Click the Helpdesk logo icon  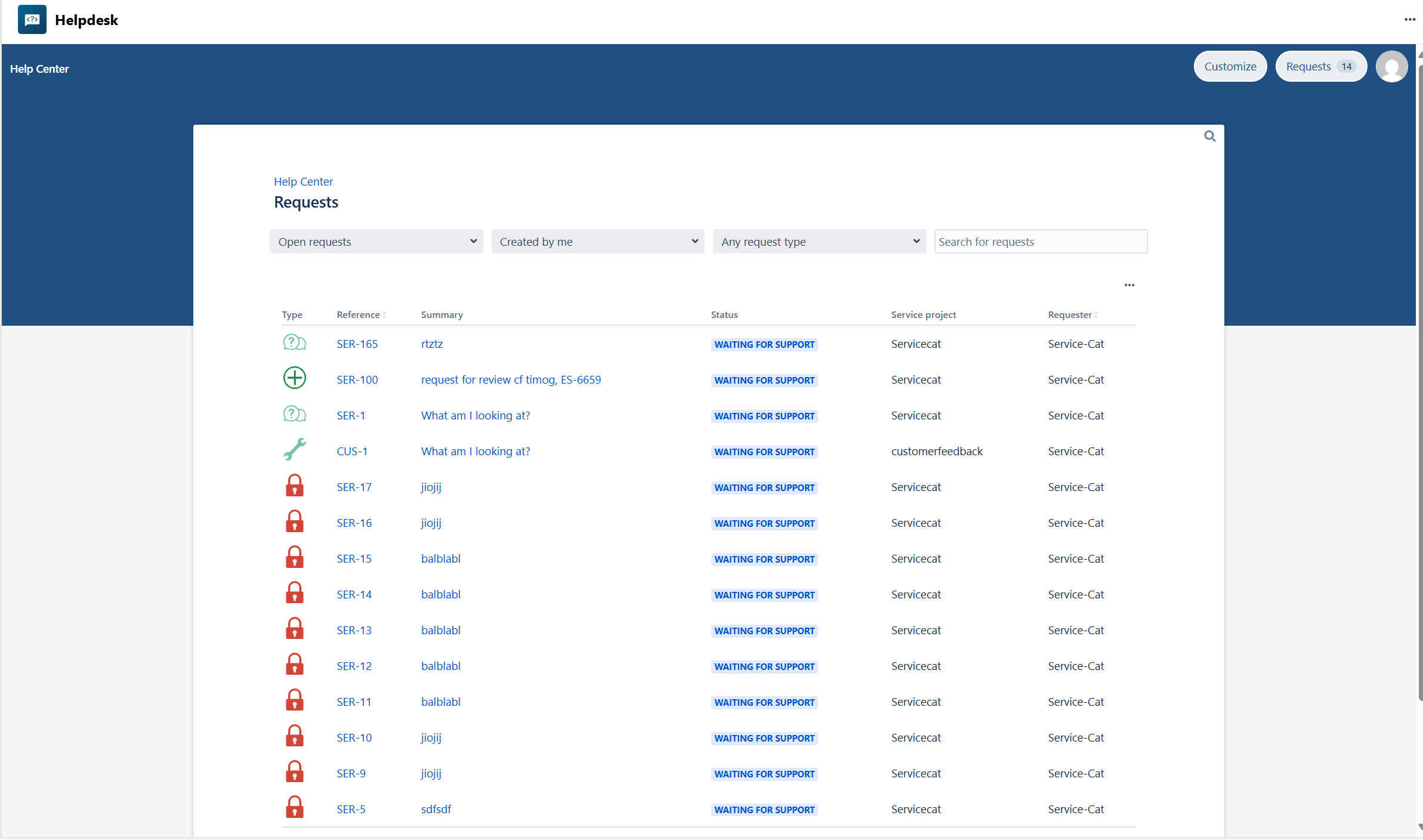click(x=32, y=20)
